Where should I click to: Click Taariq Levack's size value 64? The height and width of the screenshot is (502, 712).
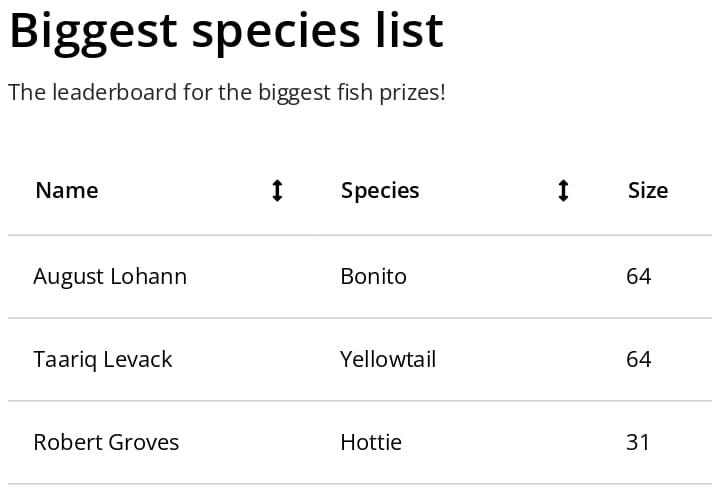(x=638, y=359)
